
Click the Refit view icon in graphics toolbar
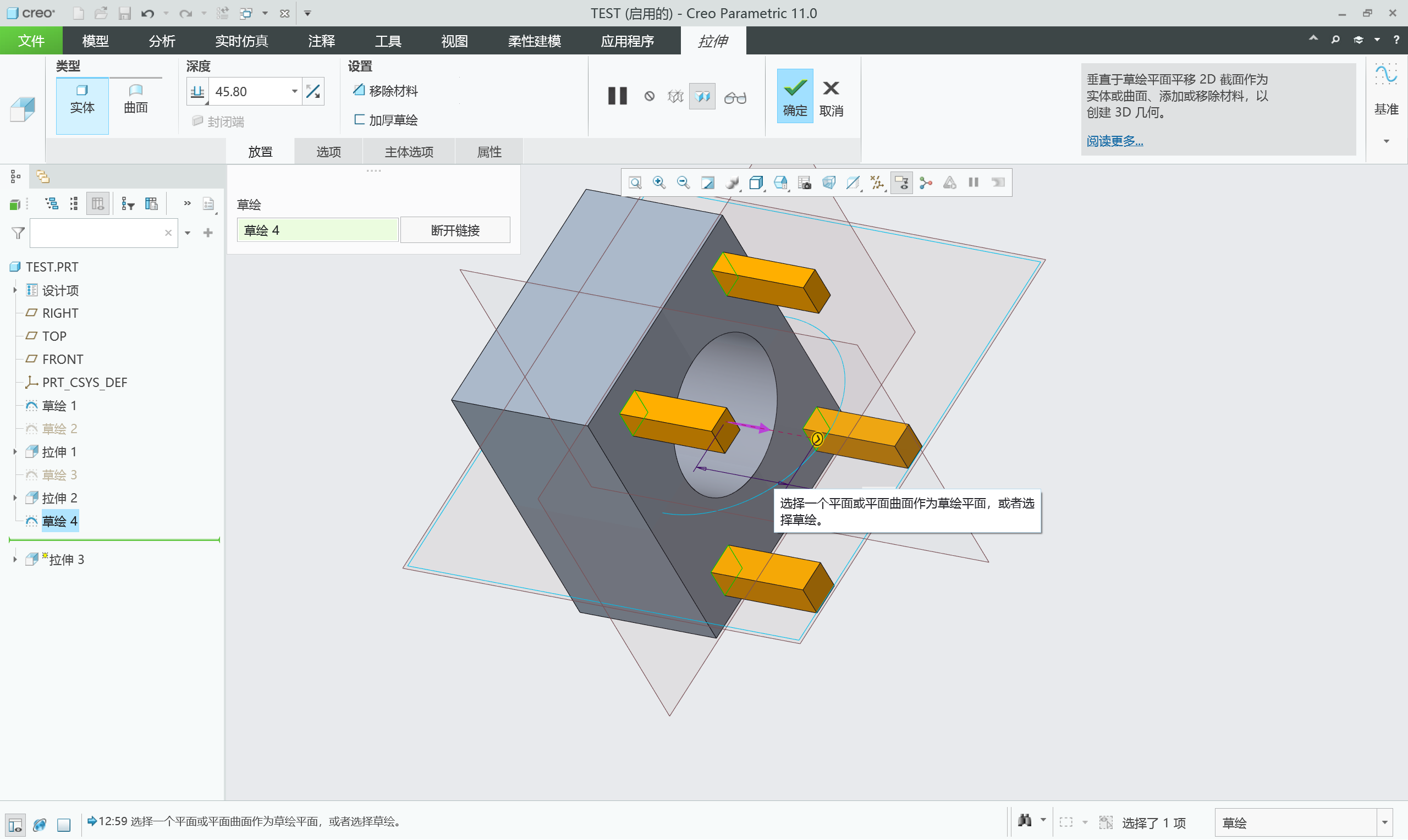tap(635, 183)
